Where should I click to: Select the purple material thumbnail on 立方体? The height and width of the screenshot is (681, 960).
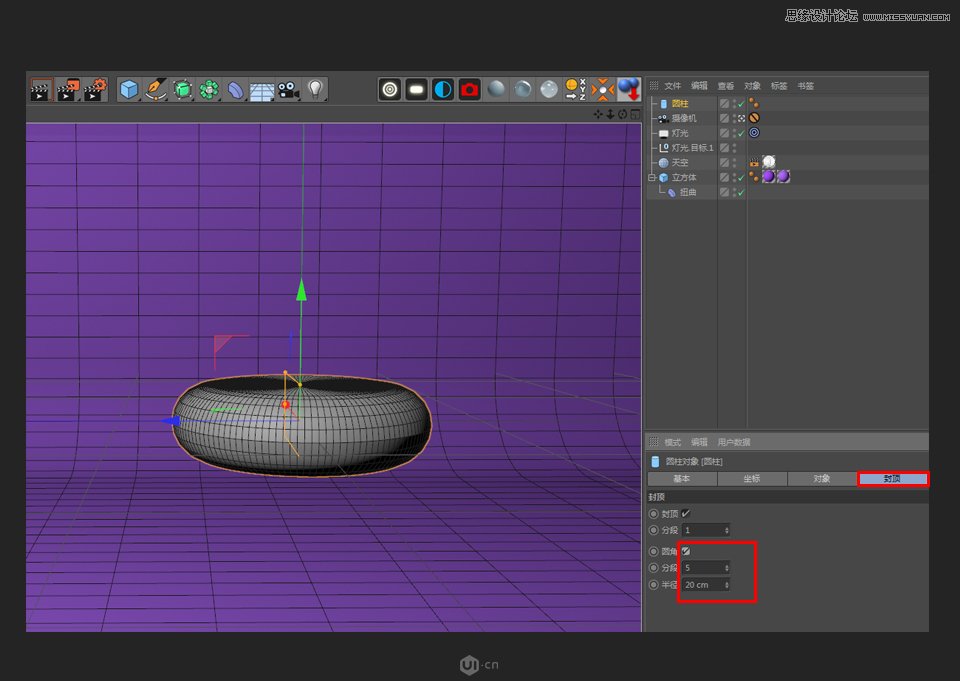[770, 176]
